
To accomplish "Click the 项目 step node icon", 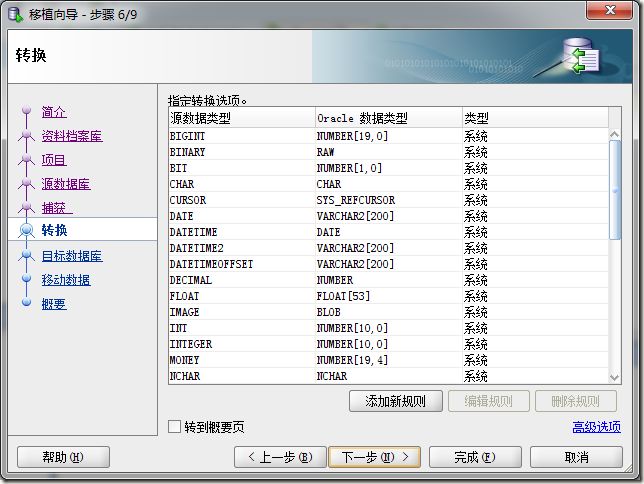I will pyautogui.click(x=27, y=159).
